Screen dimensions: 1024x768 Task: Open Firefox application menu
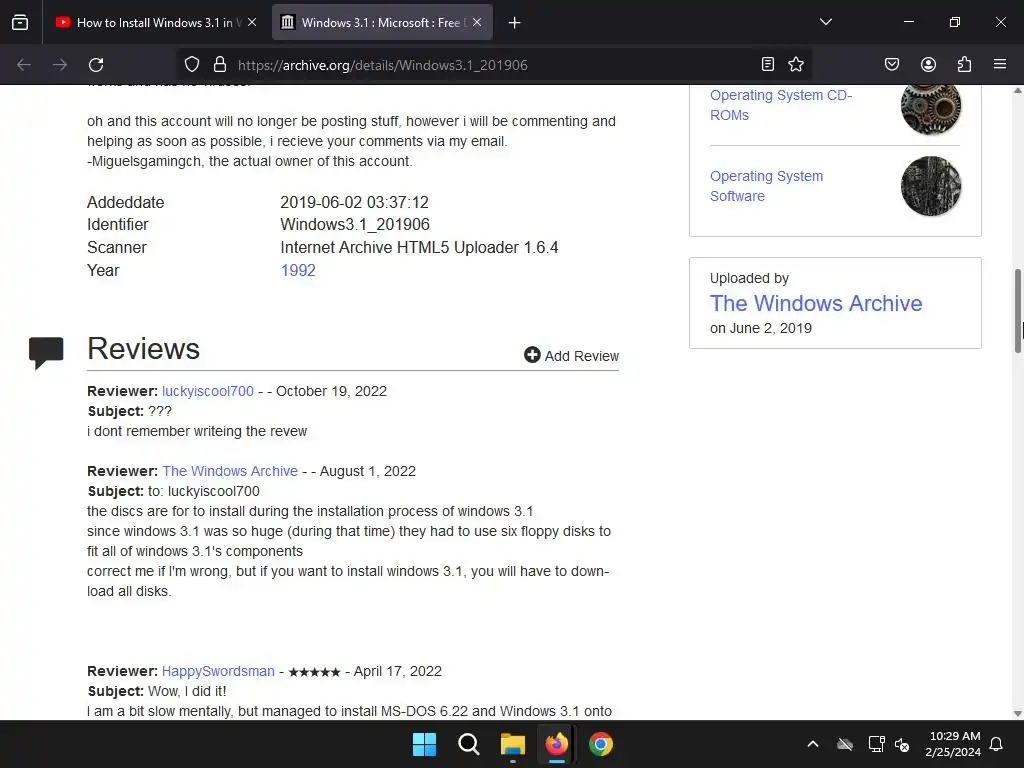point(1000,64)
